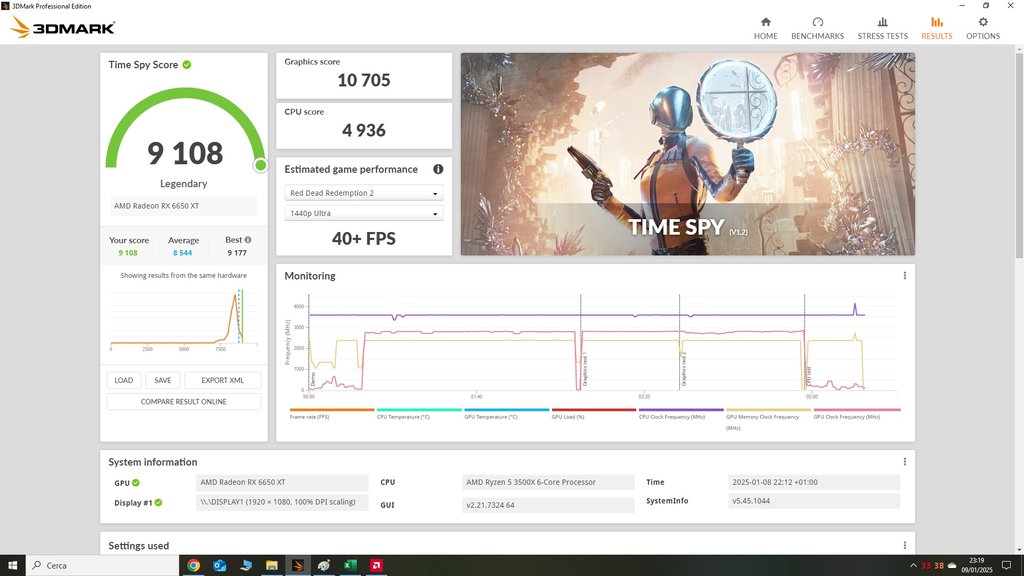Screen dimensions: 1024x576
Task: Click the GUI version v2.21.7324 64
Action: (548, 505)
